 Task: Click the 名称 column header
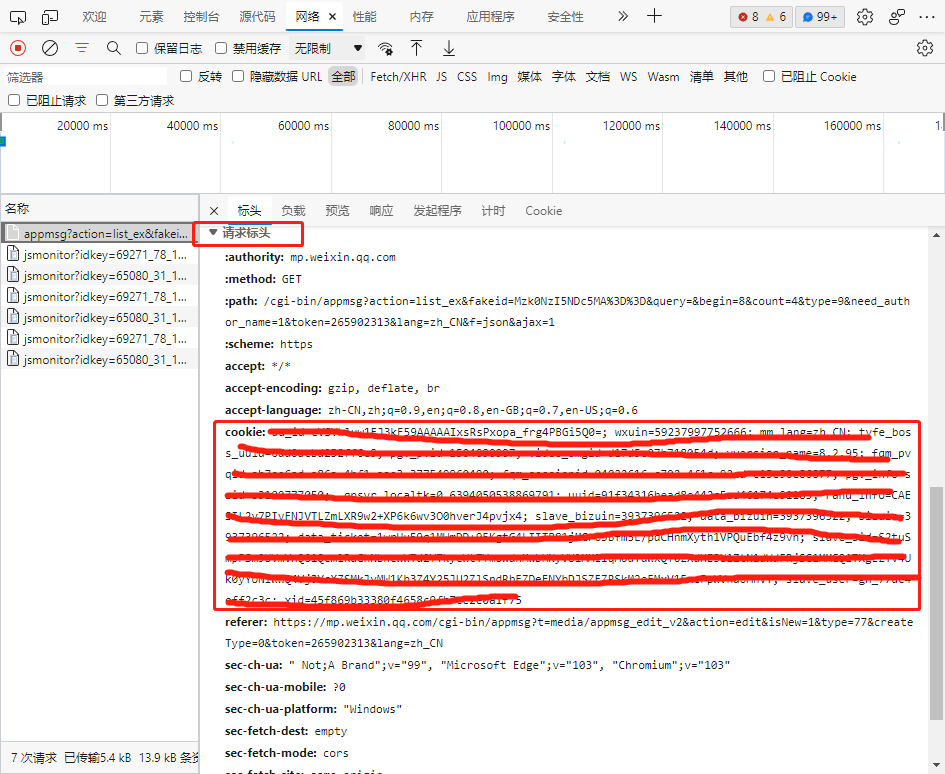click(99, 209)
